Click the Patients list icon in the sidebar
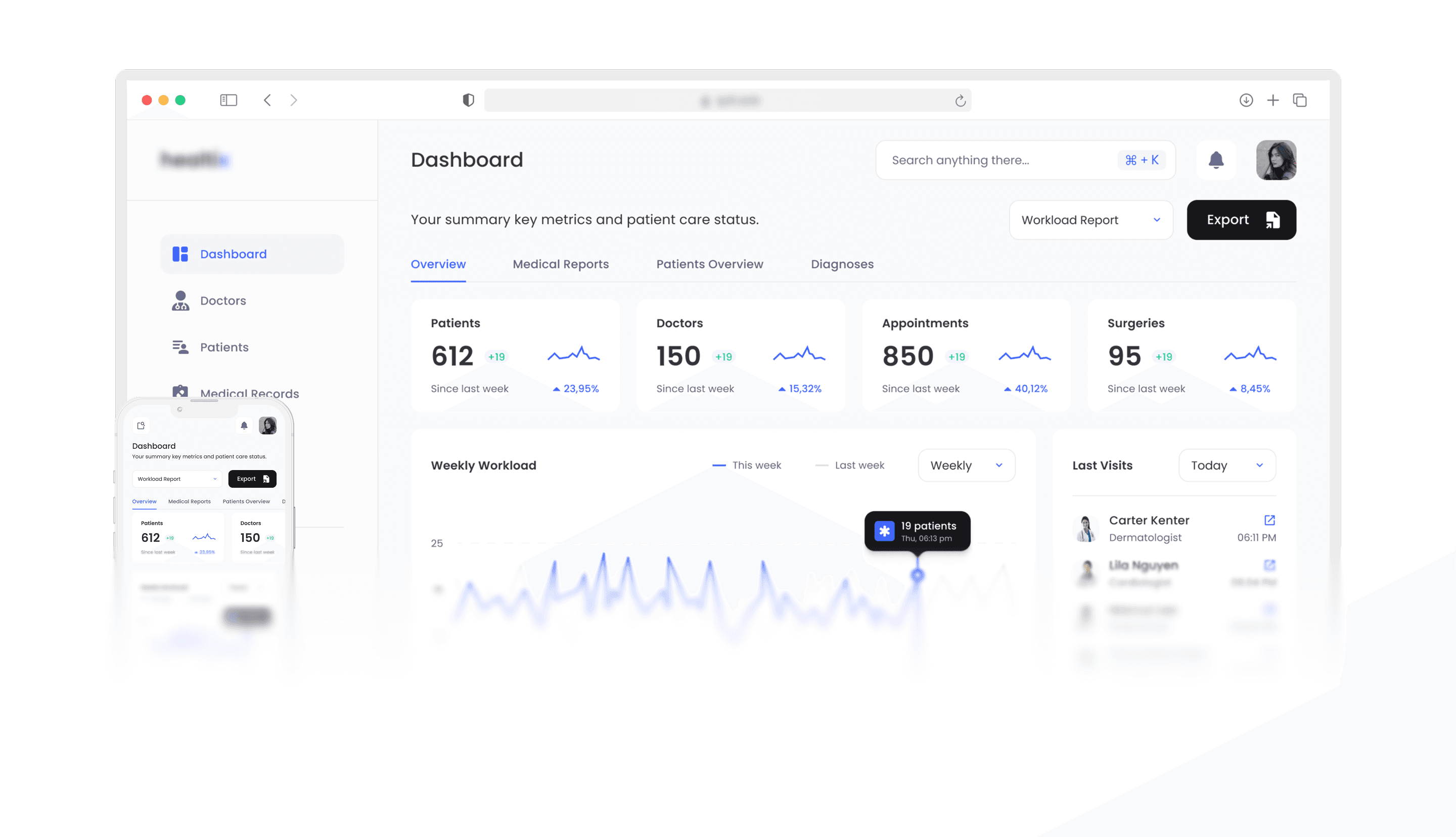 point(180,347)
